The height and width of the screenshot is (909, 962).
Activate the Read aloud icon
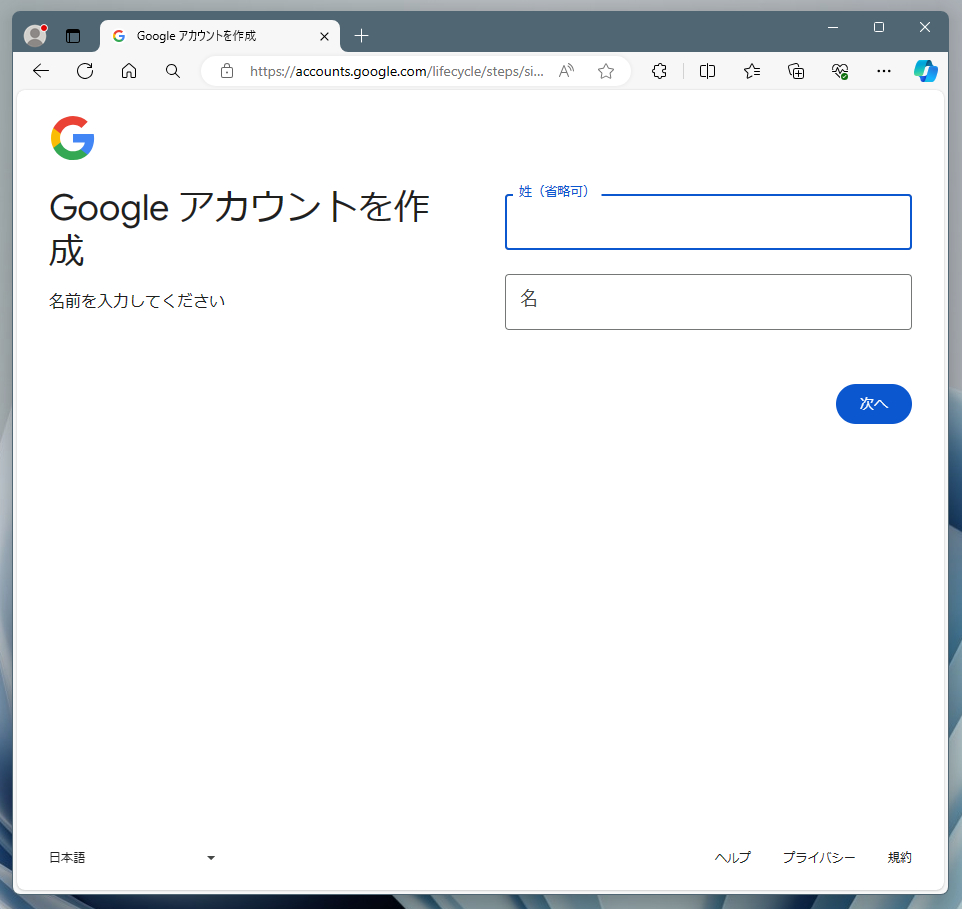[566, 71]
